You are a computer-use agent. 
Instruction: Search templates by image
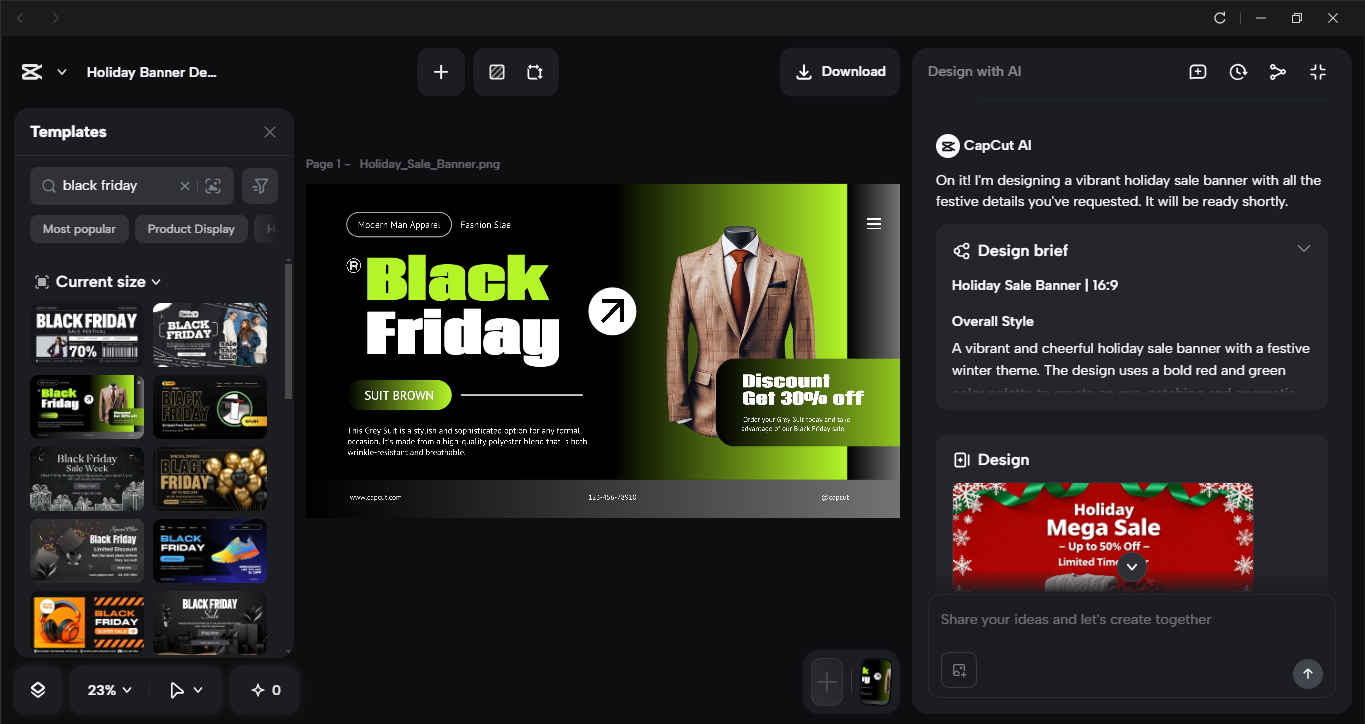[x=213, y=185]
